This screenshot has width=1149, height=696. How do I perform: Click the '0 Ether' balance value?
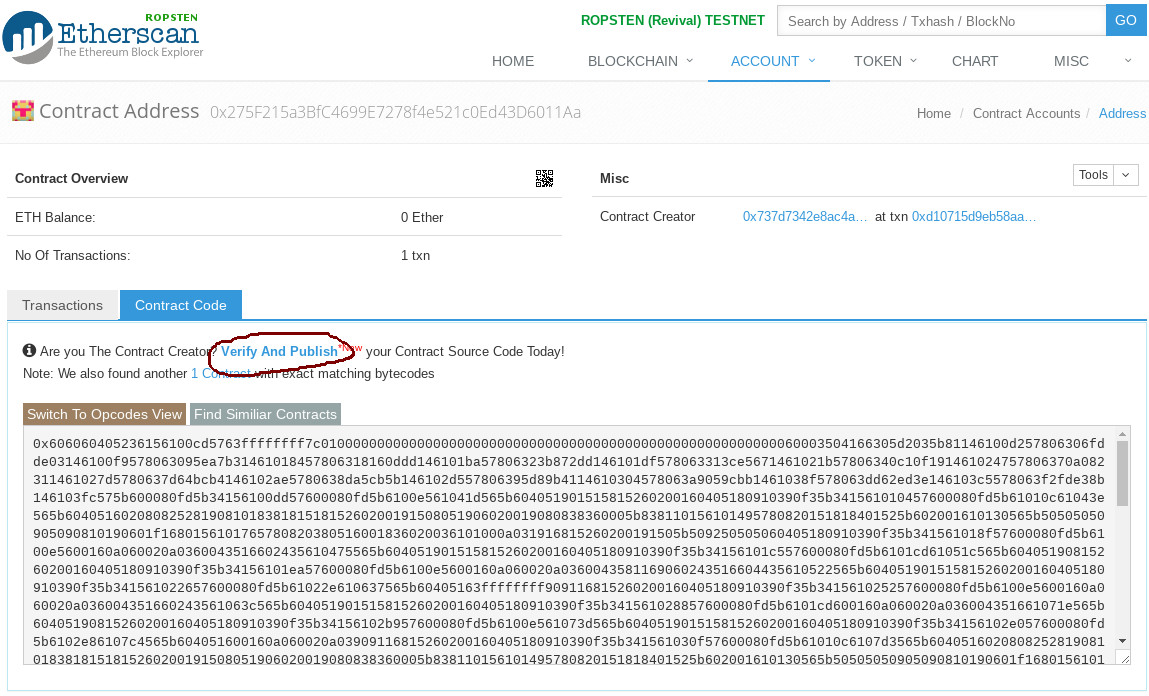(x=422, y=218)
